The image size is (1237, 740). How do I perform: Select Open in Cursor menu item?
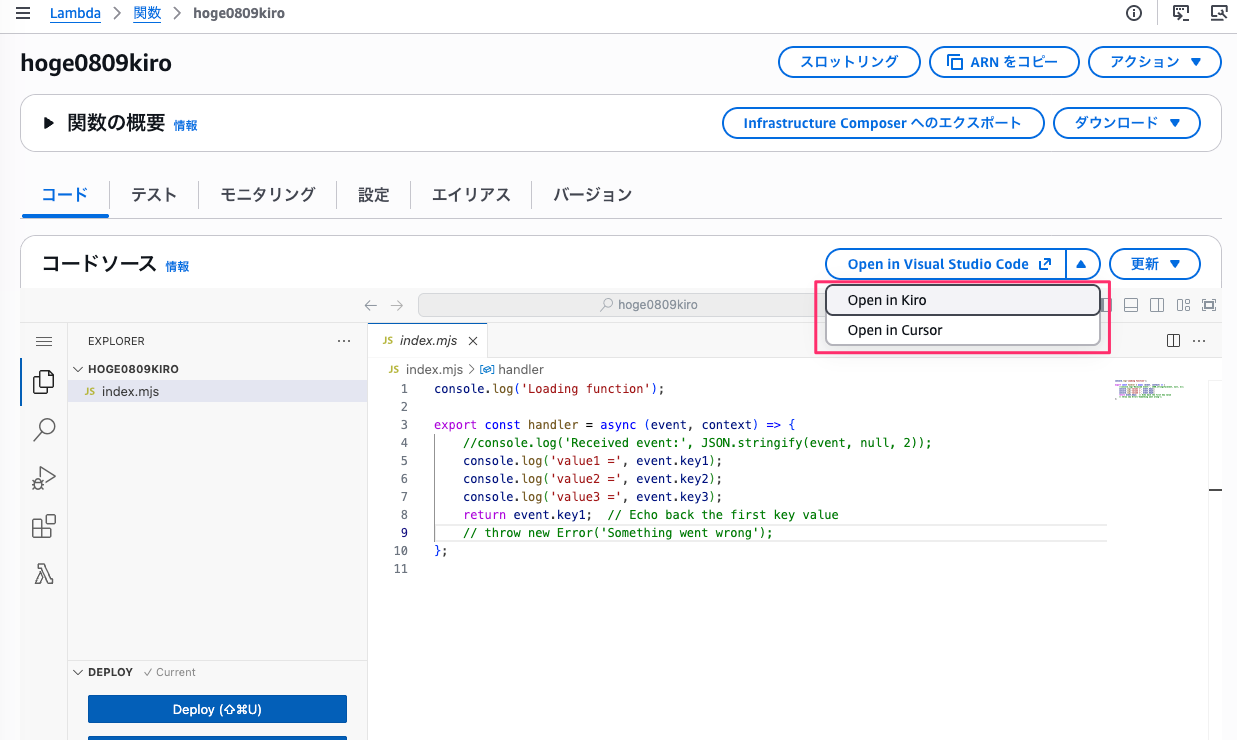point(963,330)
